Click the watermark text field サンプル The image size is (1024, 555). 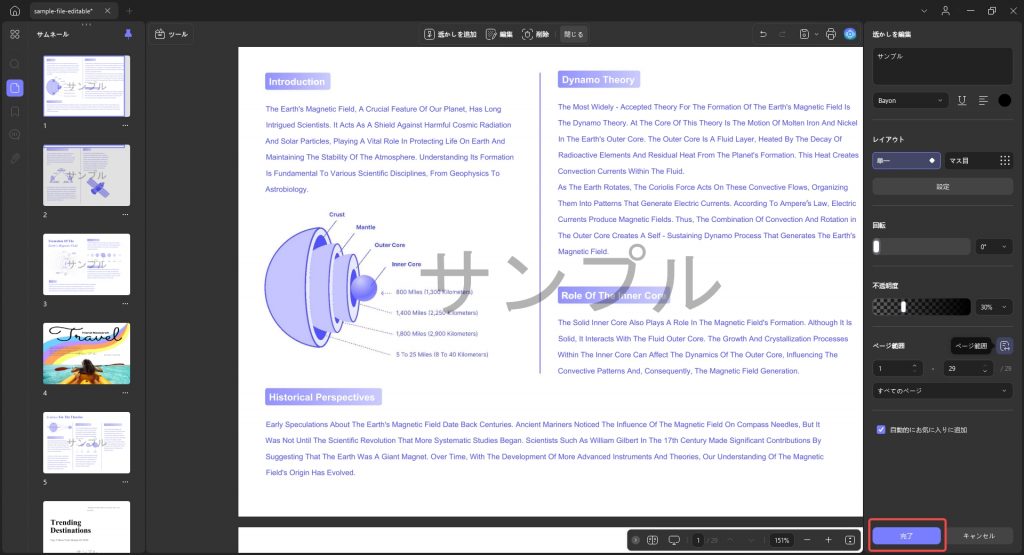click(942, 65)
